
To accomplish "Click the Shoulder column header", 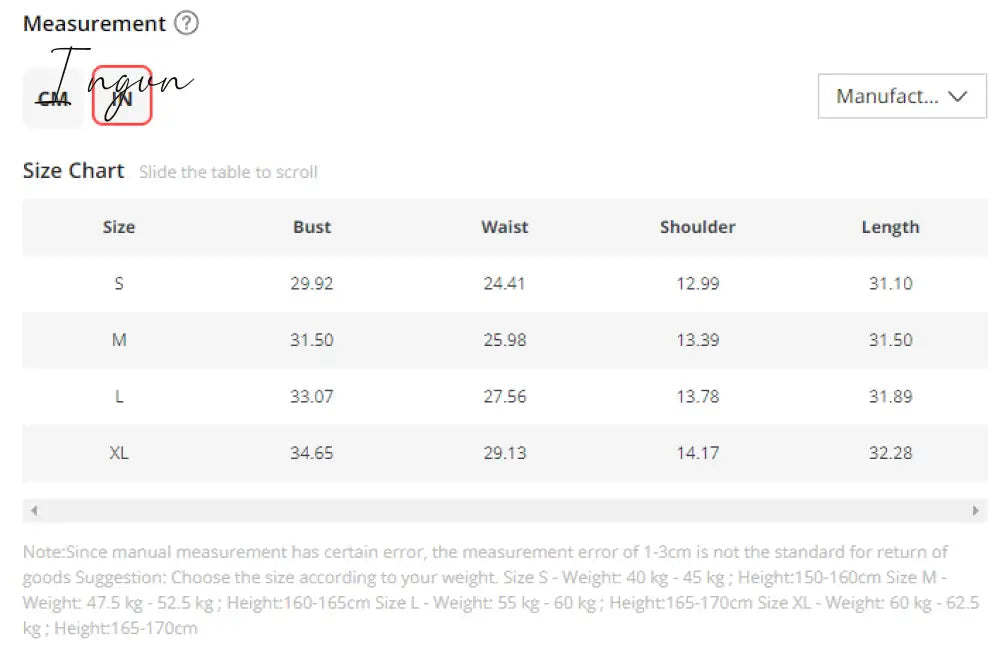I will click(x=698, y=227).
